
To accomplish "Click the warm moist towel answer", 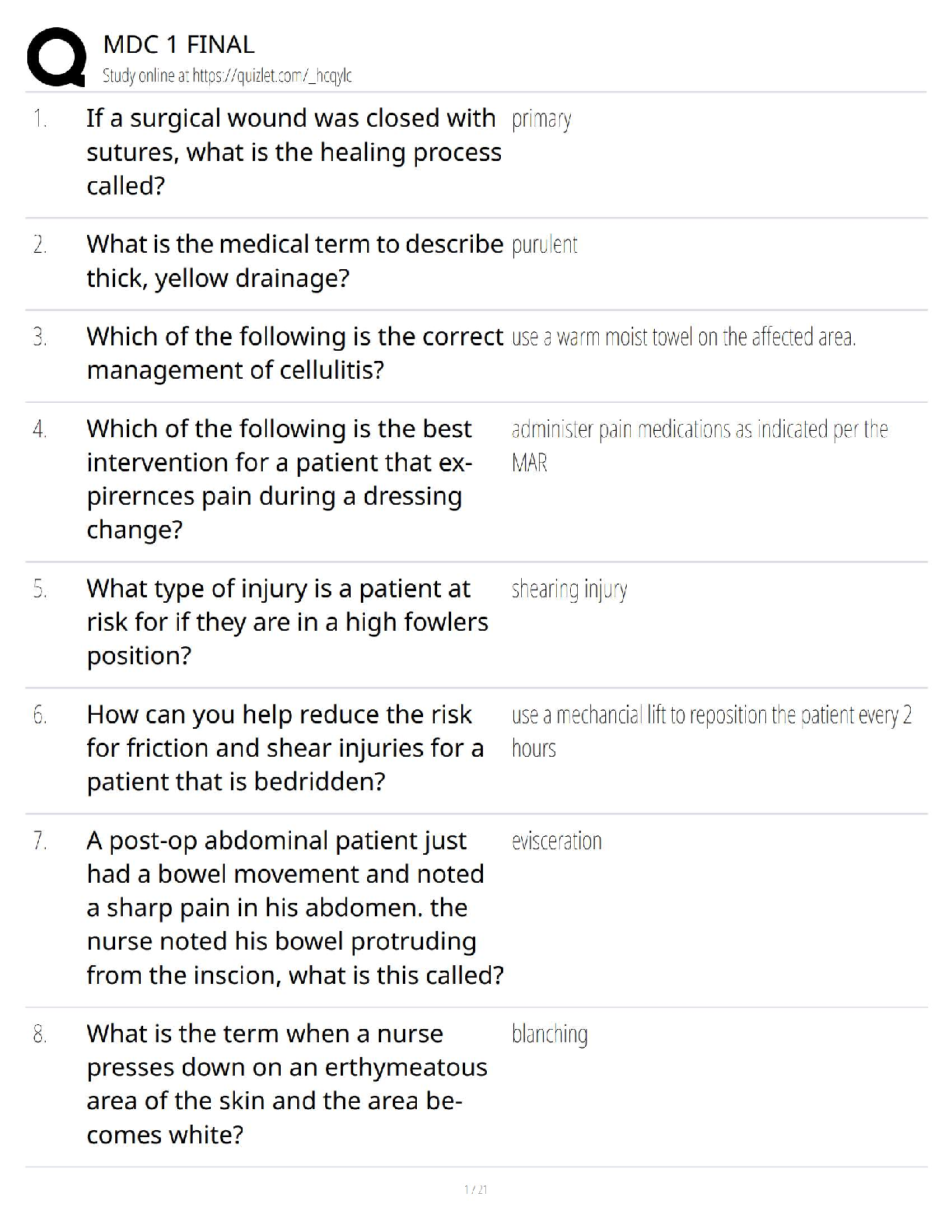I will point(684,337).
